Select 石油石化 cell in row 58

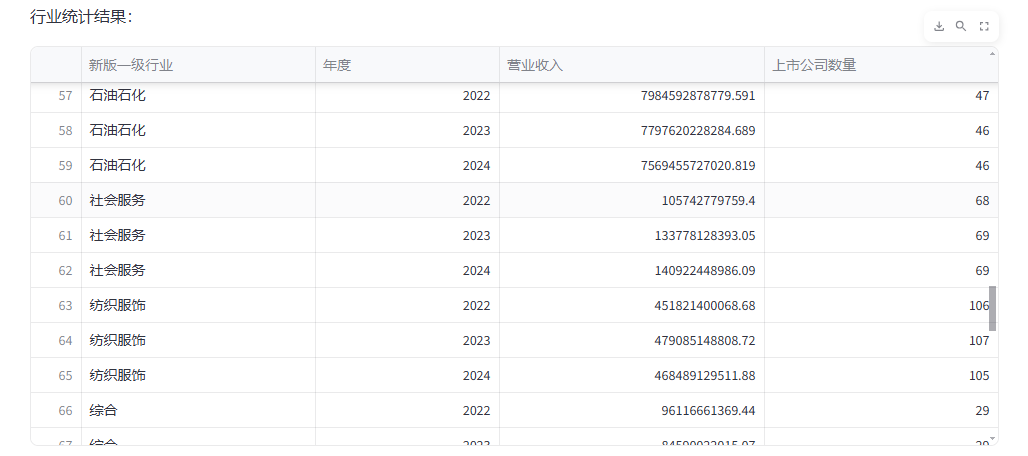click(x=199, y=130)
